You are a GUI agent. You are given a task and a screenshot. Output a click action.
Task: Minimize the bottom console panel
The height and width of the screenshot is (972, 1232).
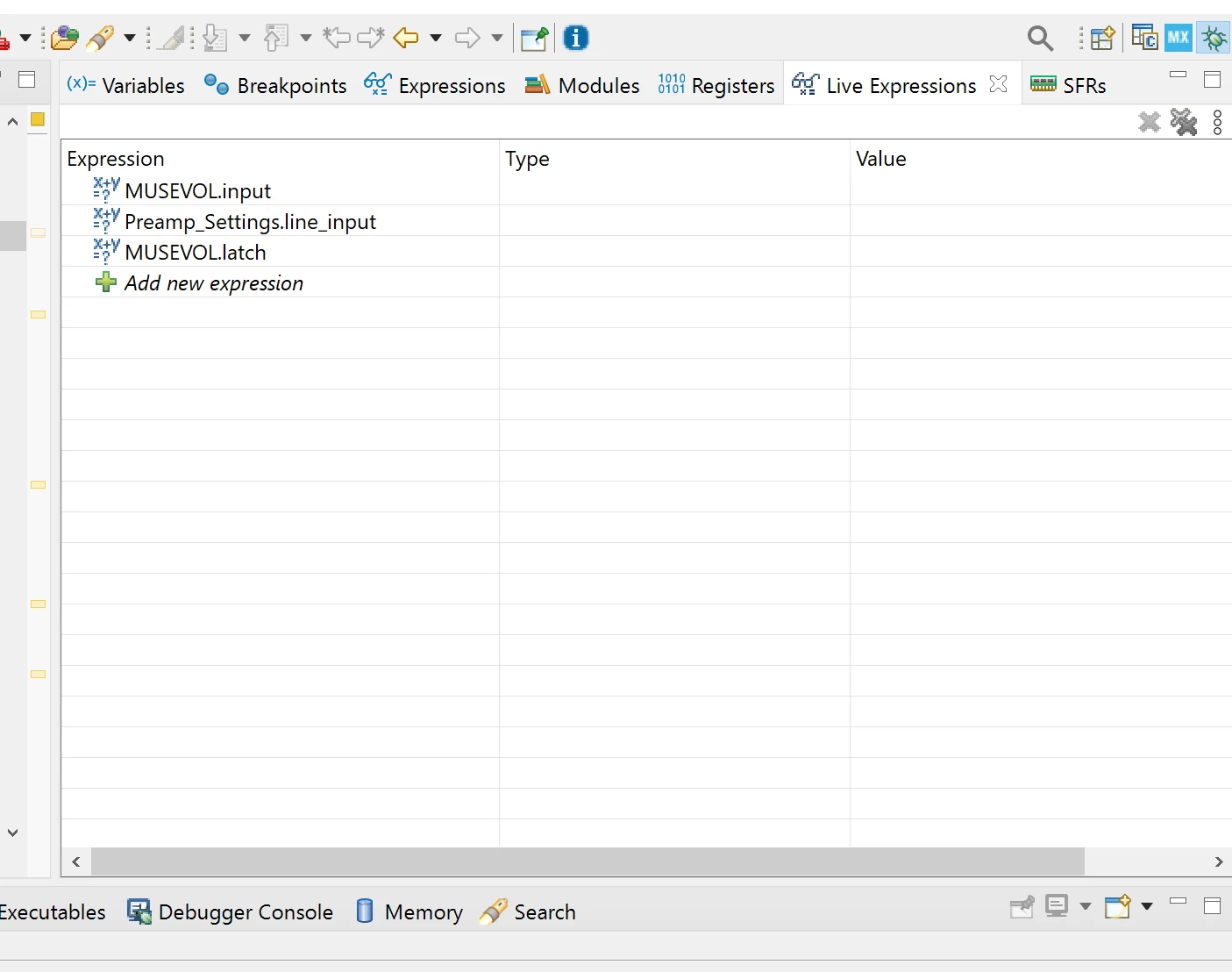coord(1179,901)
